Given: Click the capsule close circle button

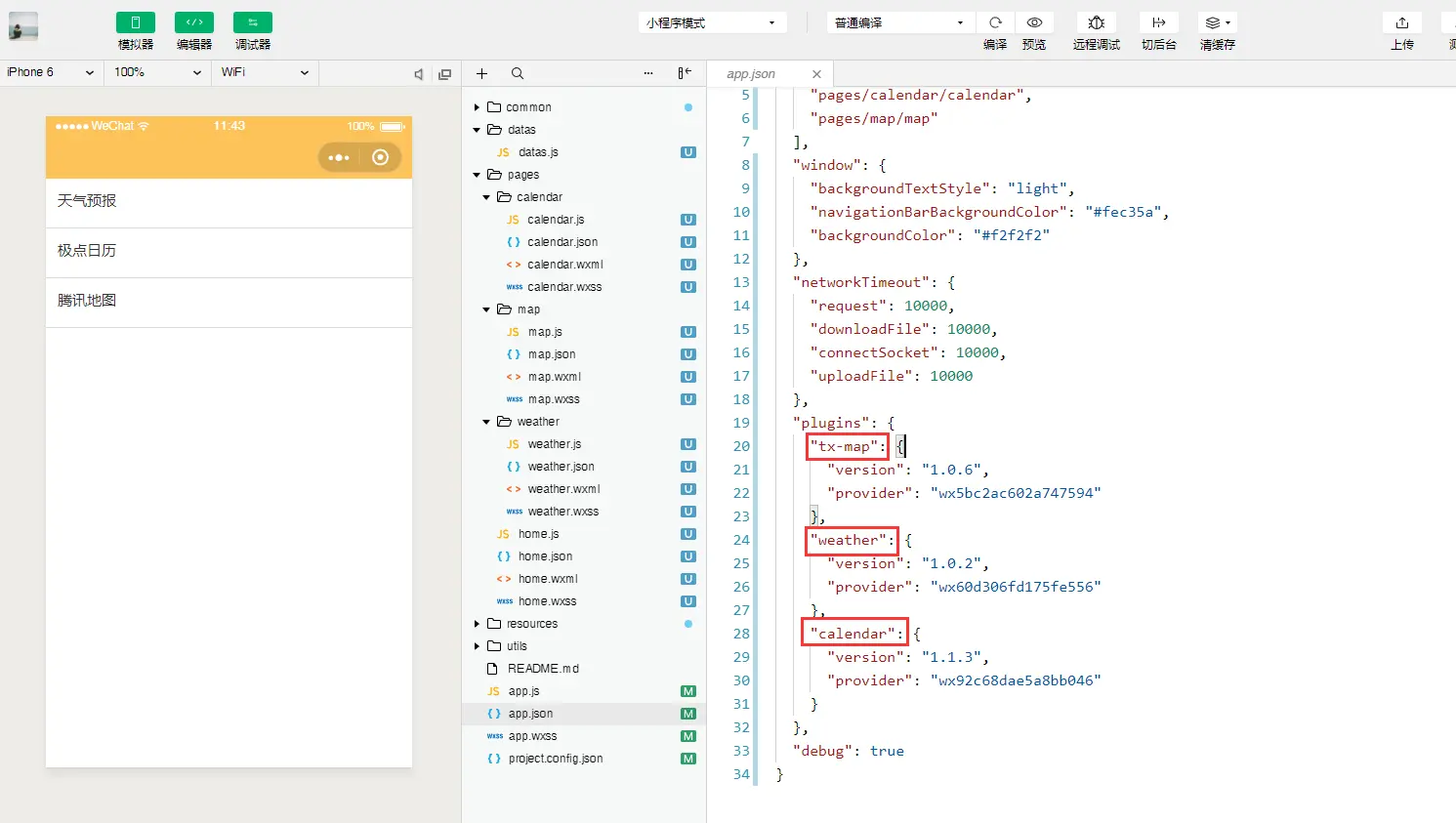Looking at the screenshot, I should 381,157.
